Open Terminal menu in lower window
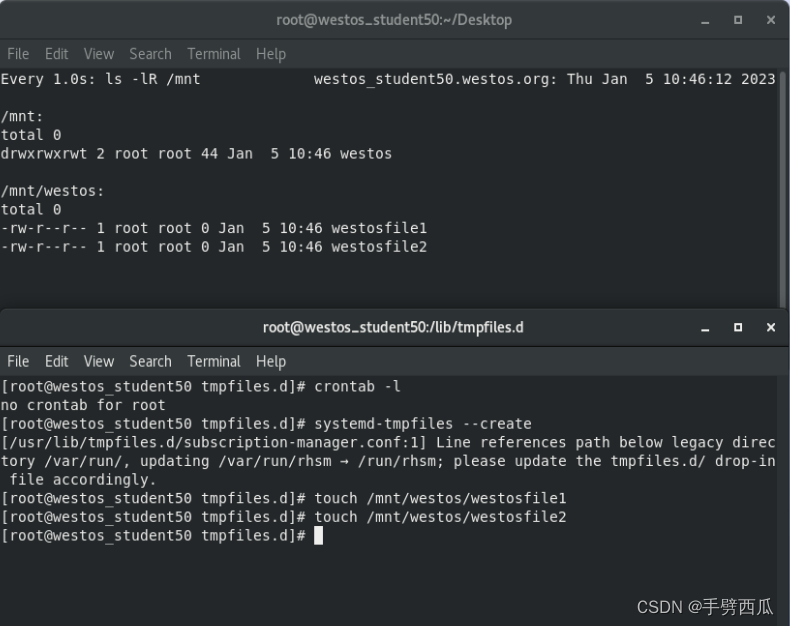 pyautogui.click(x=214, y=361)
